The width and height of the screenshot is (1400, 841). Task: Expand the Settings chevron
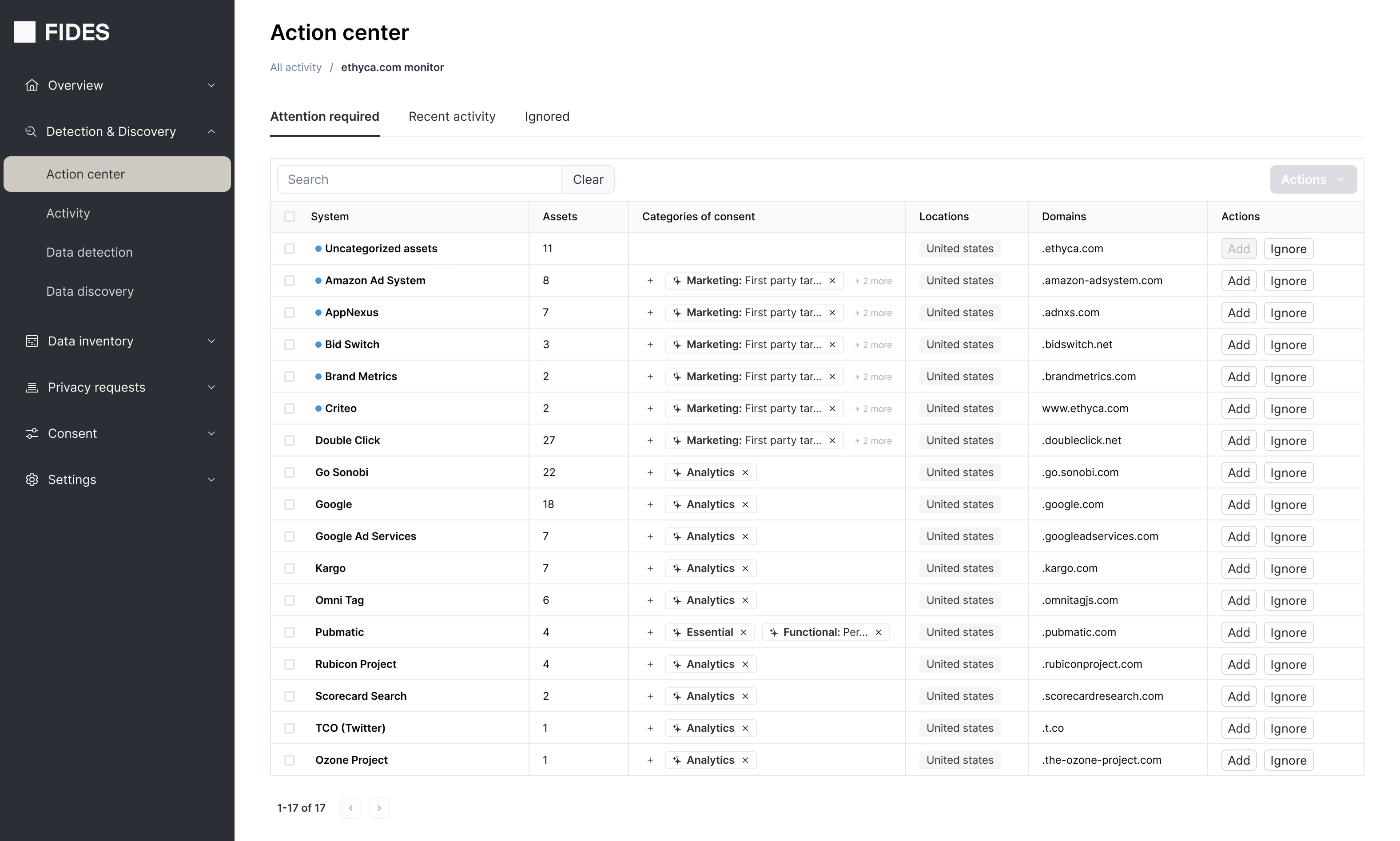(211, 480)
